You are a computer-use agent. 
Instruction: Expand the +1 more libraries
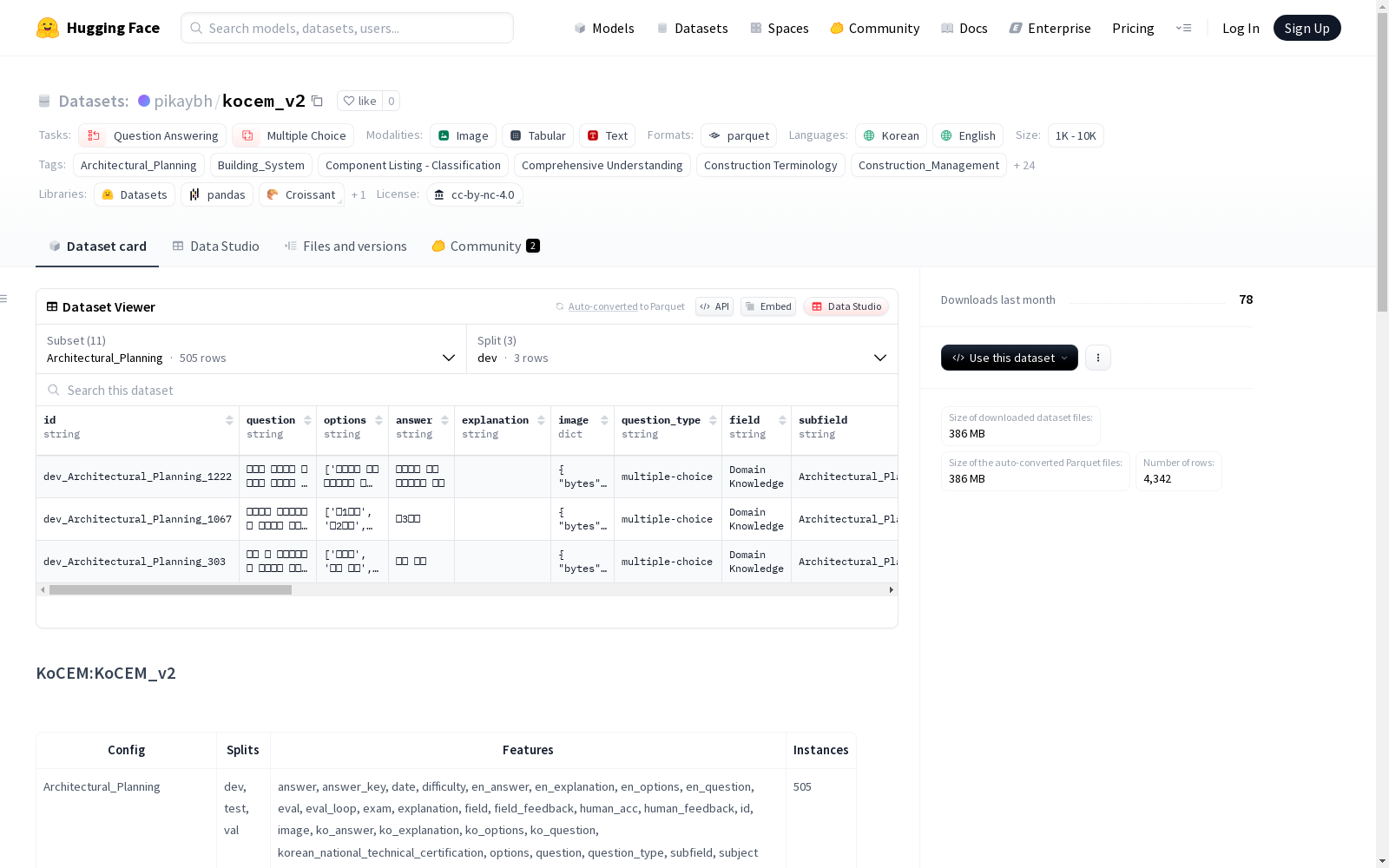(359, 194)
